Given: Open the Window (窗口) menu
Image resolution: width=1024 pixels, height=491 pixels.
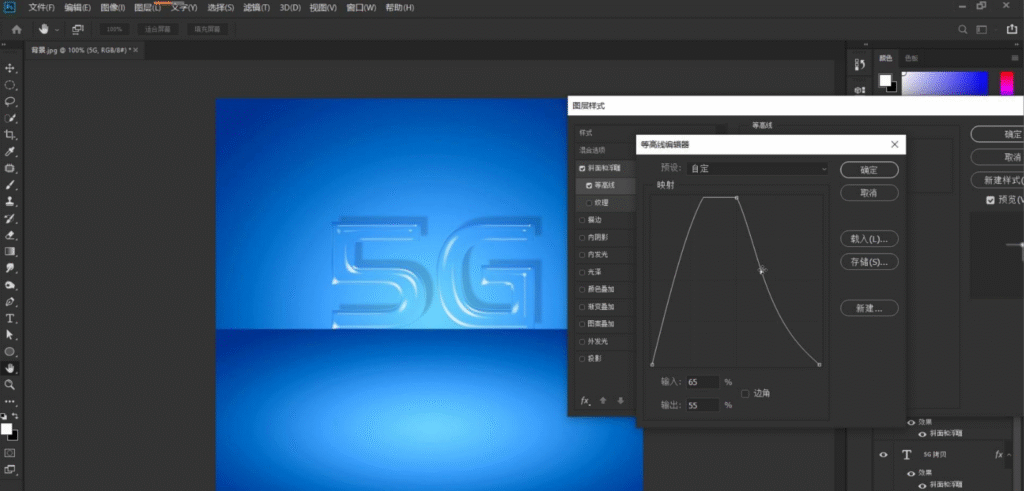Looking at the screenshot, I should point(361,8).
